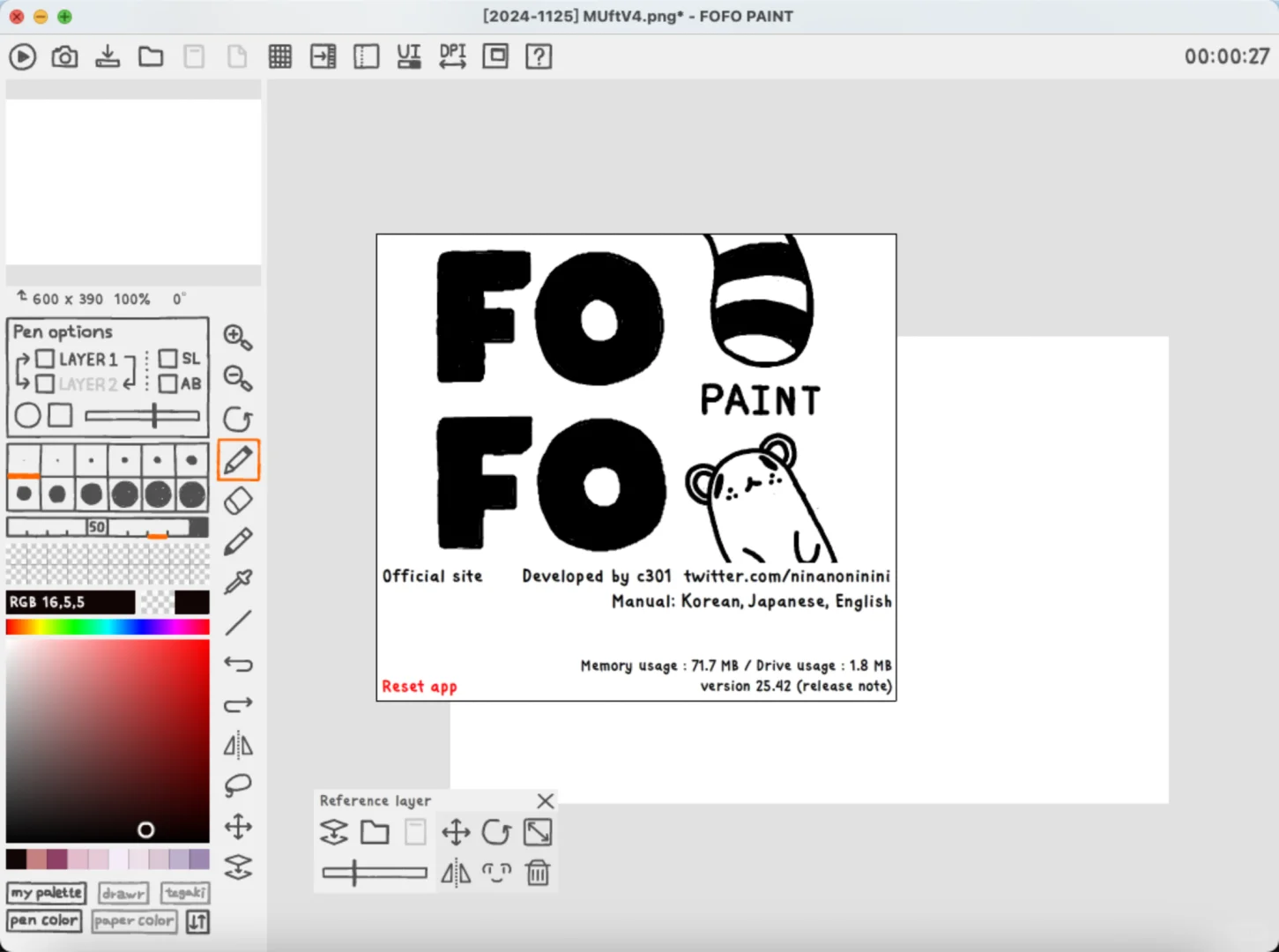The image size is (1279, 952).
Task: Pick a color in the red saturation square
Action: [108, 742]
